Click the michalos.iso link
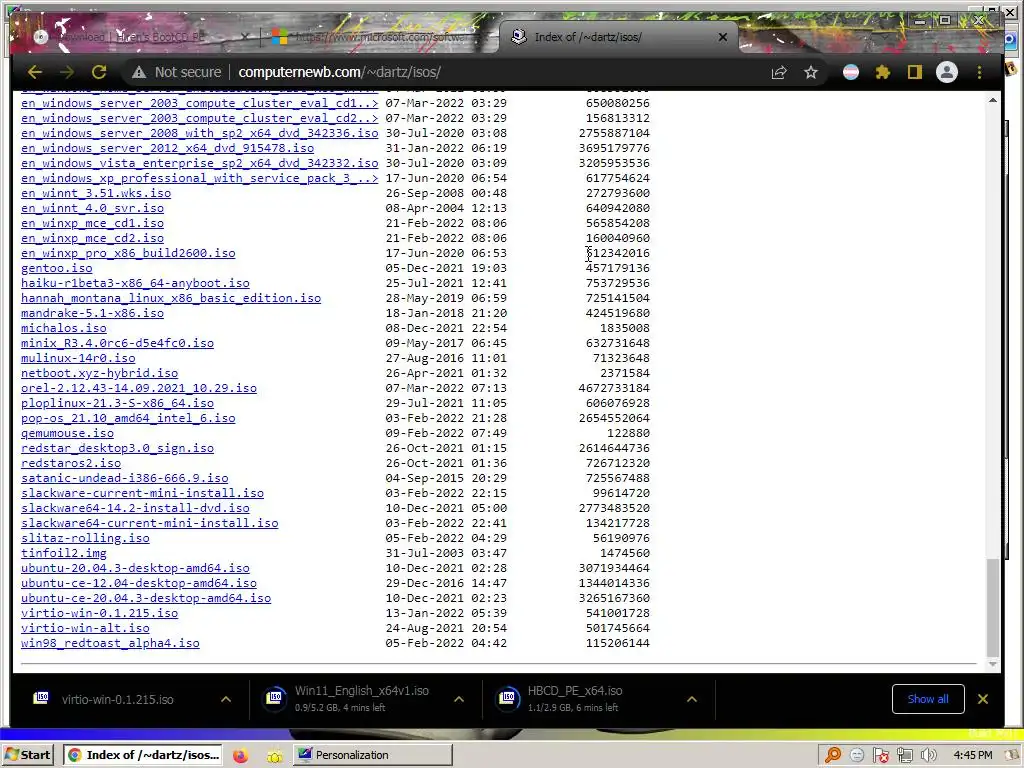Image resolution: width=1024 pixels, height=768 pixels. (x=64, y=328)
